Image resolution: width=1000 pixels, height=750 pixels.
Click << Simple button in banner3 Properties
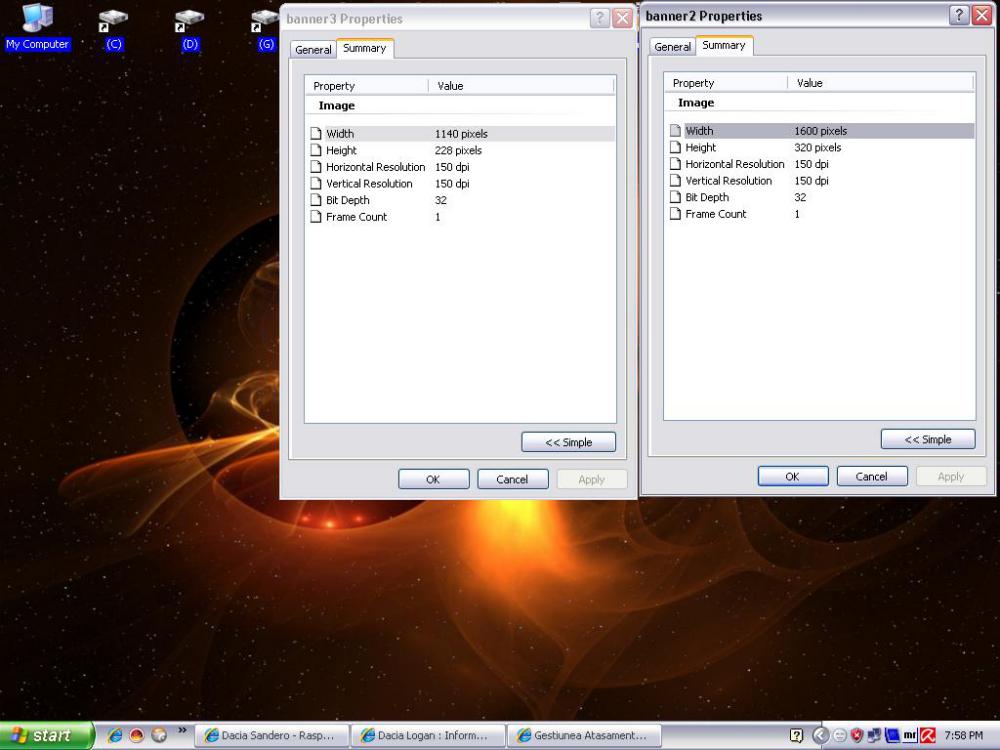click(x=568, y=442)
